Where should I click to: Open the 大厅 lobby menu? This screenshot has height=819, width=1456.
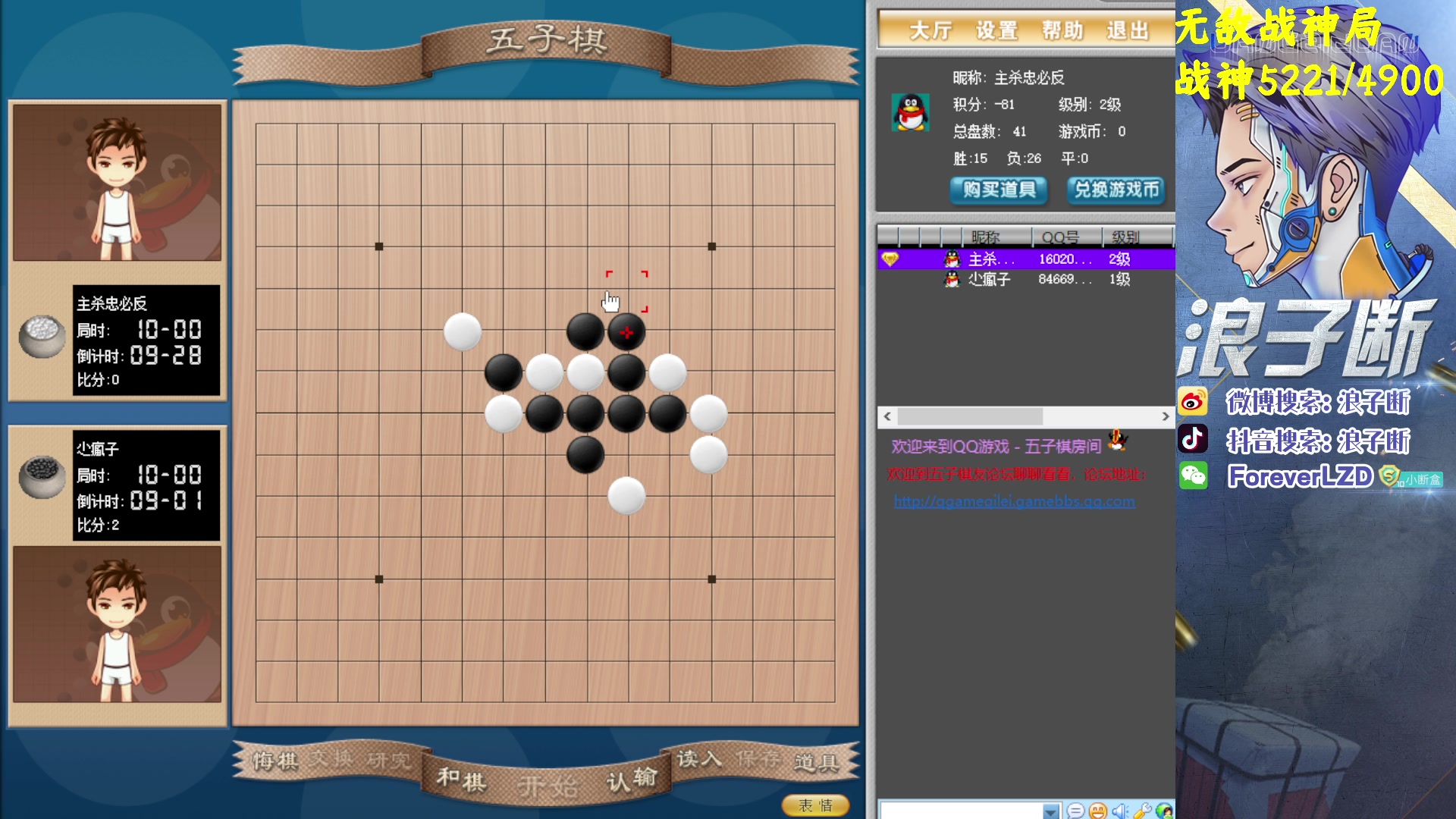tap(930, 30)
